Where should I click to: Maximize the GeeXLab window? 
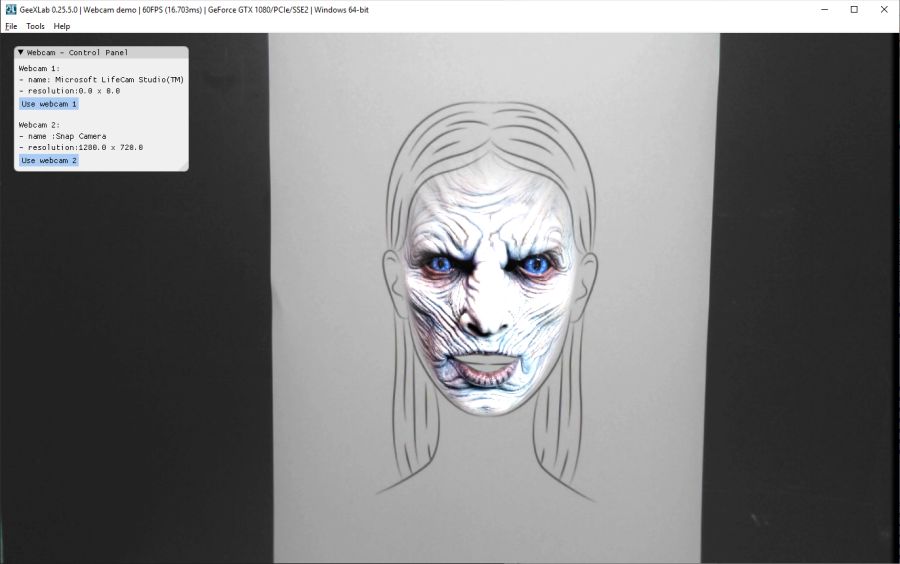coord(854,10)
